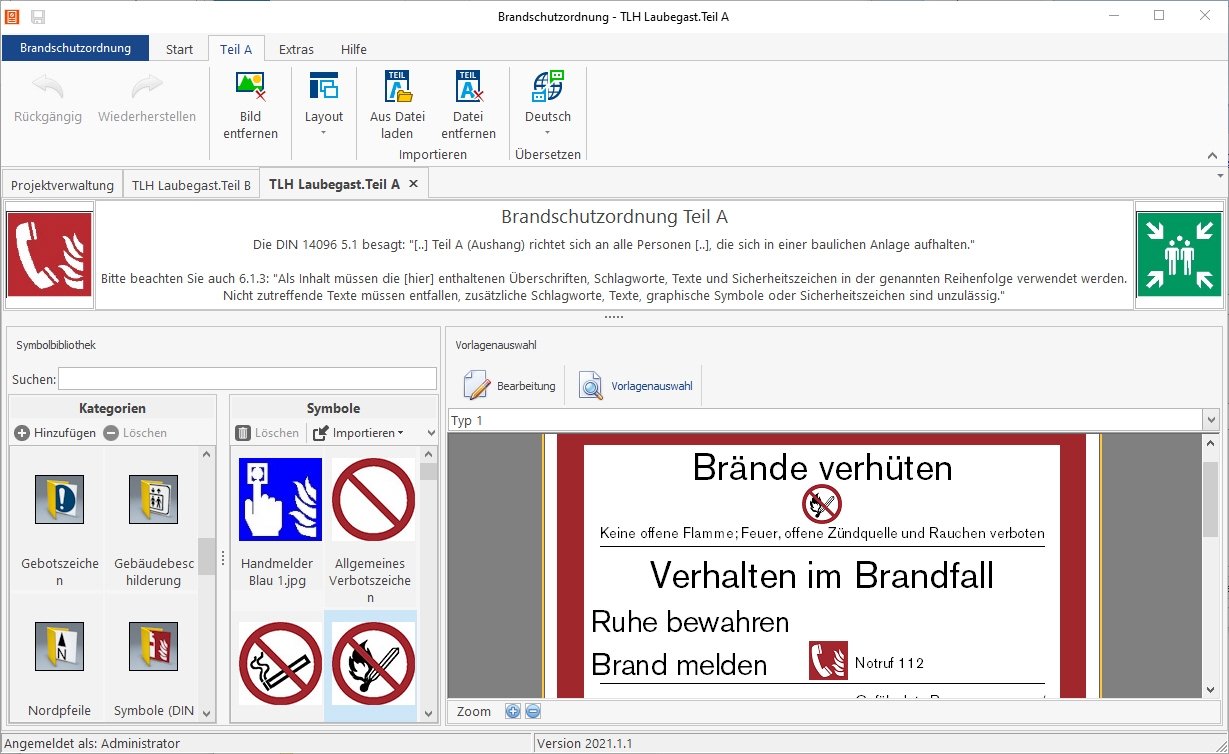Screen dimensions: 1229x754
Task: Click the Symbole list scroll-down arrow
Action: tap(429, 714)
